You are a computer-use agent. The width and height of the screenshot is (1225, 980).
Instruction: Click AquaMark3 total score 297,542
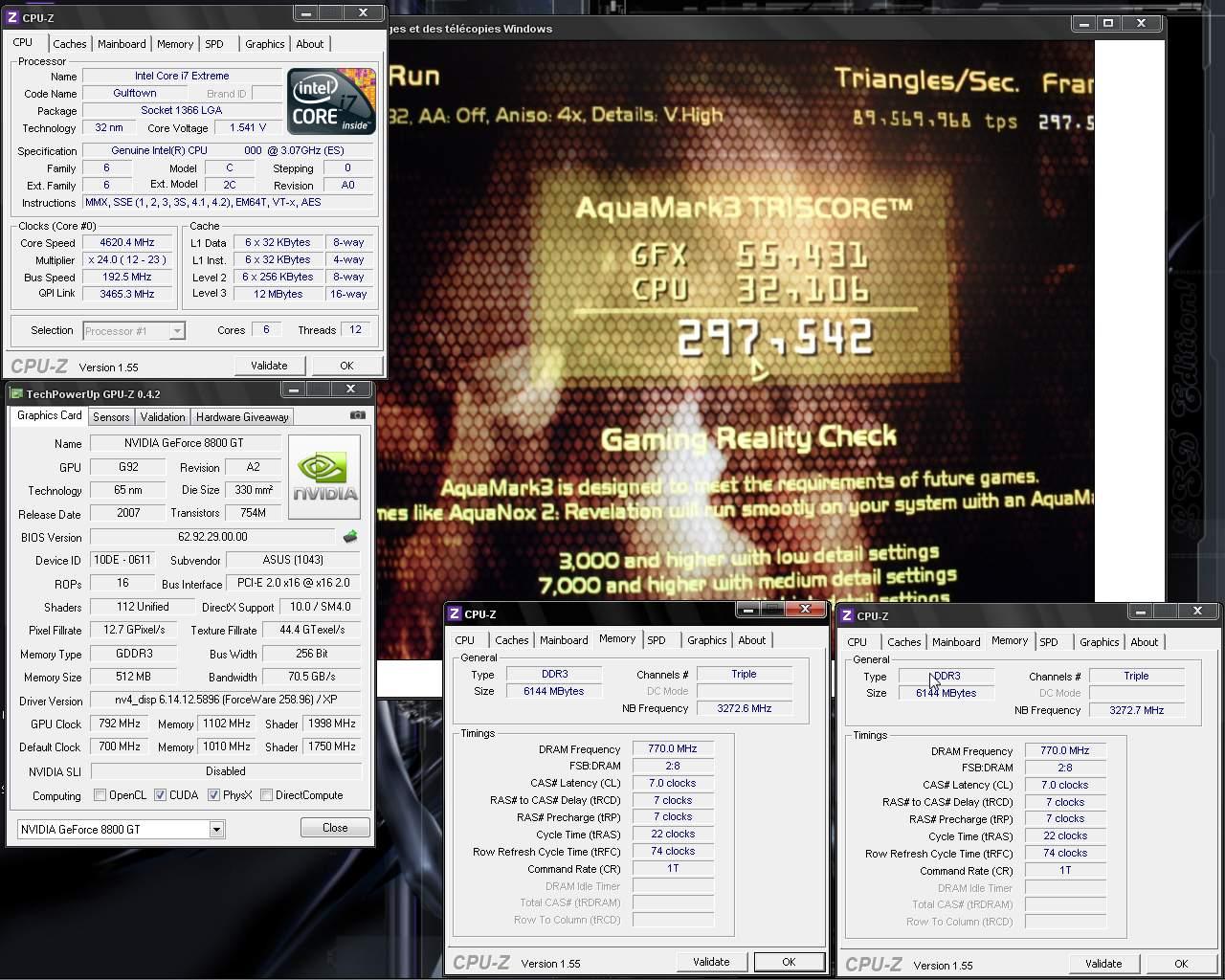tap(775, 338)
